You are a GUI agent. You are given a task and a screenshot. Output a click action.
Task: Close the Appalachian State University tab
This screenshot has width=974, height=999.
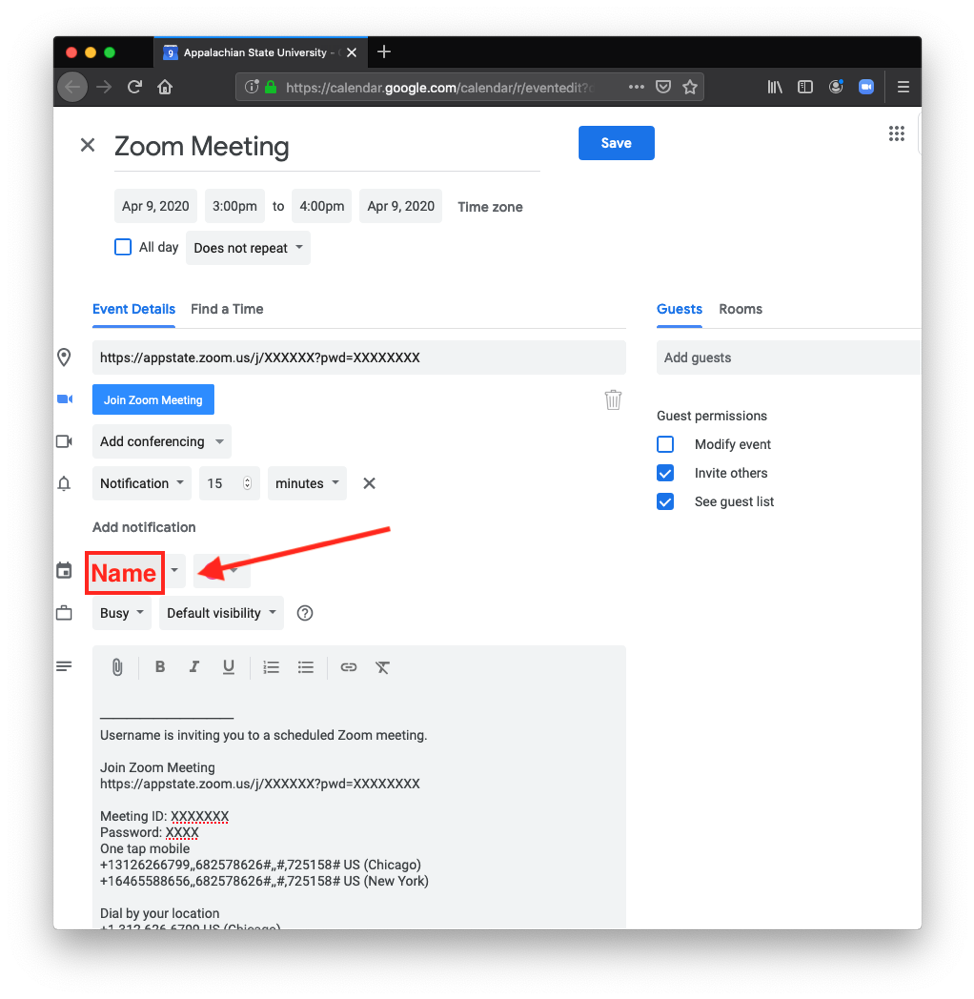[x=352, y=53]
